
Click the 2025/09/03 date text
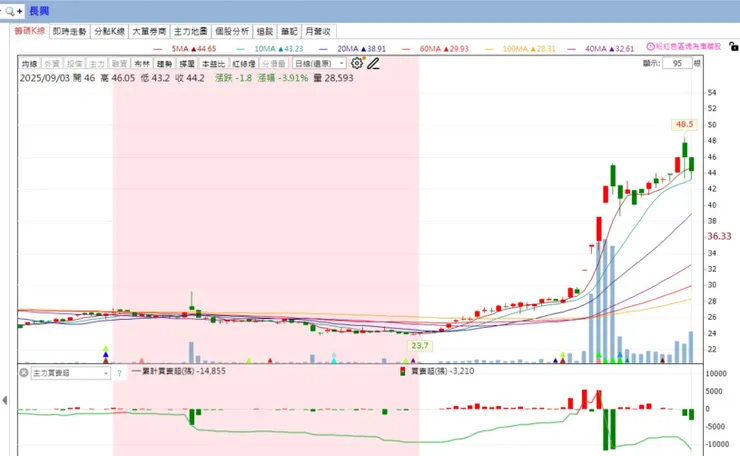point(45,78)
